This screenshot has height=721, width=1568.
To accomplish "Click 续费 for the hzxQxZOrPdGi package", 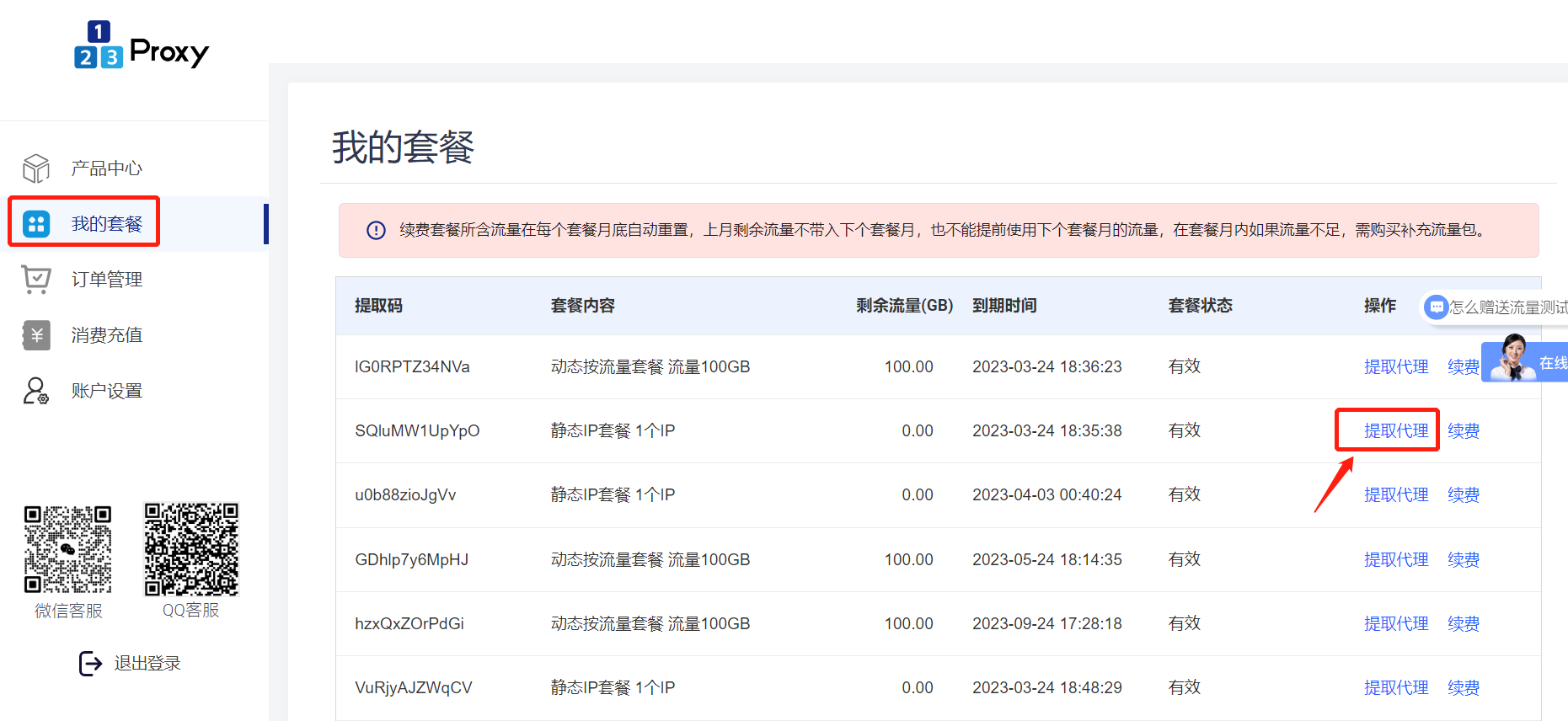I will tap(1463, 624).
